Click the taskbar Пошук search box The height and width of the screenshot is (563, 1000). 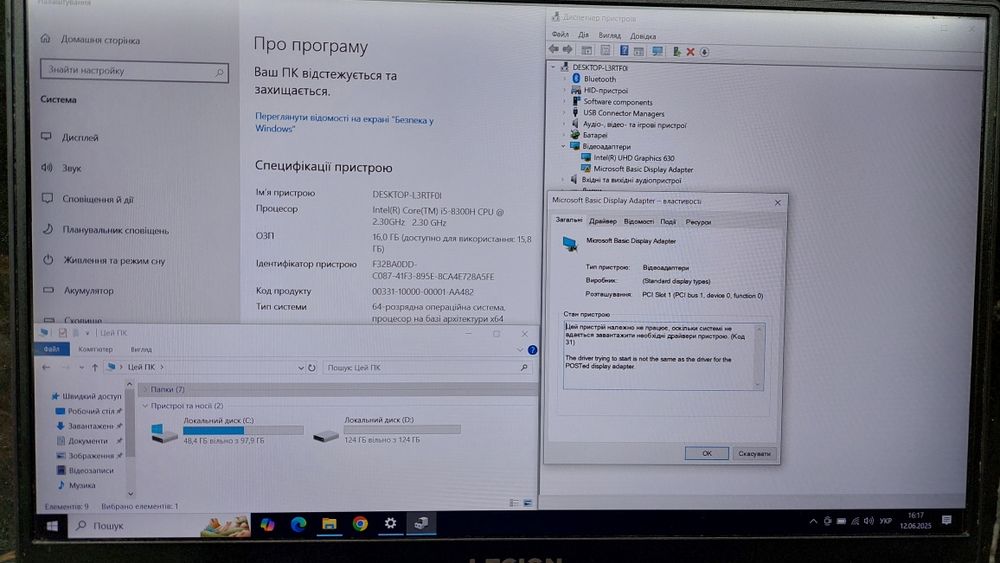tap(159, 526)
